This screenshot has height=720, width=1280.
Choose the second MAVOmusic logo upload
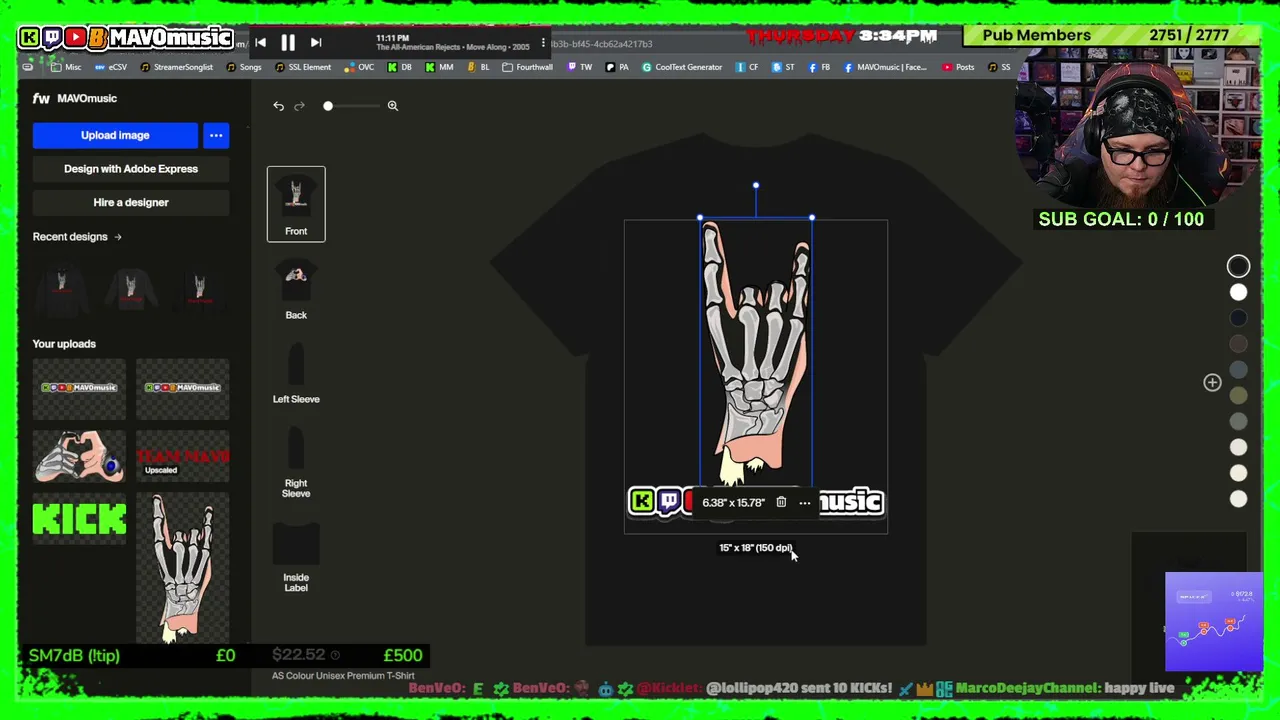coord(182,388)
